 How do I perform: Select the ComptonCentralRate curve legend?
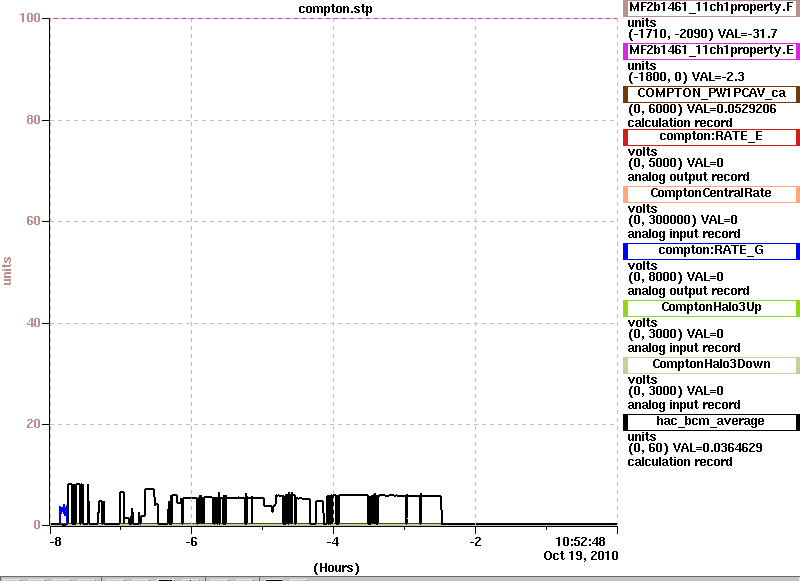pyautogui.click(x=711, y=193)
